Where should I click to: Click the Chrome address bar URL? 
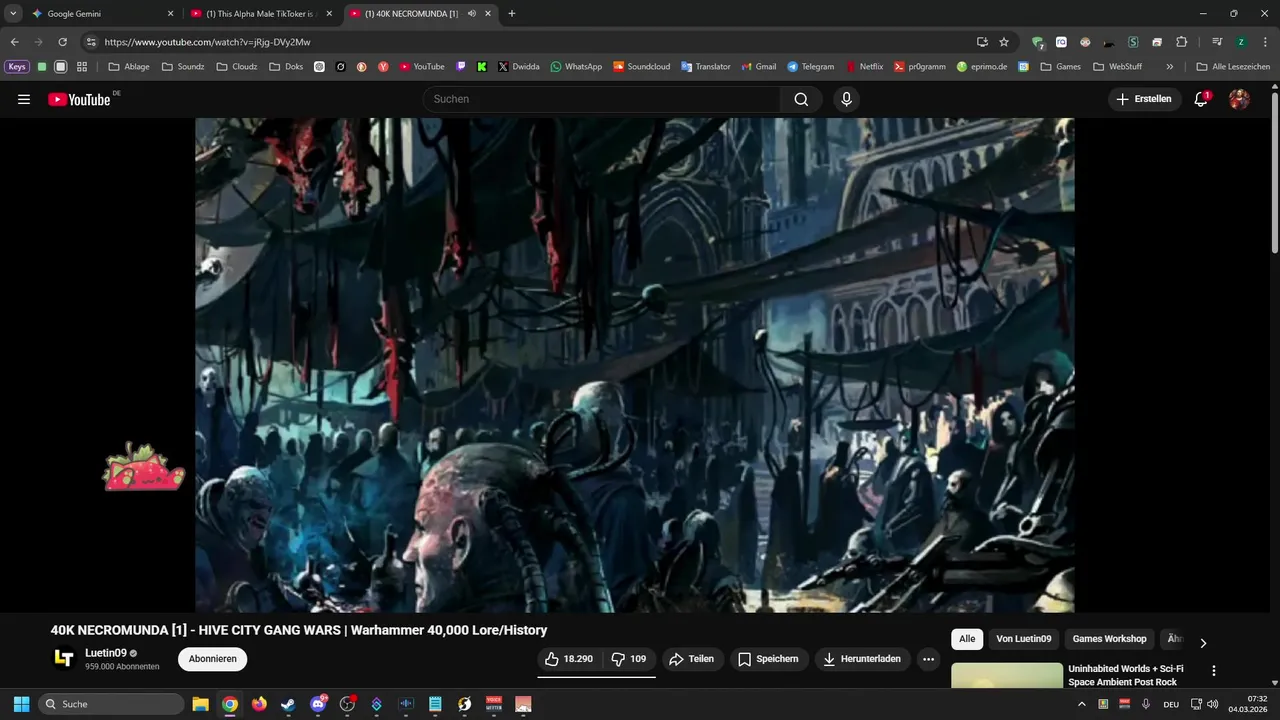click(x=207, y=42)
